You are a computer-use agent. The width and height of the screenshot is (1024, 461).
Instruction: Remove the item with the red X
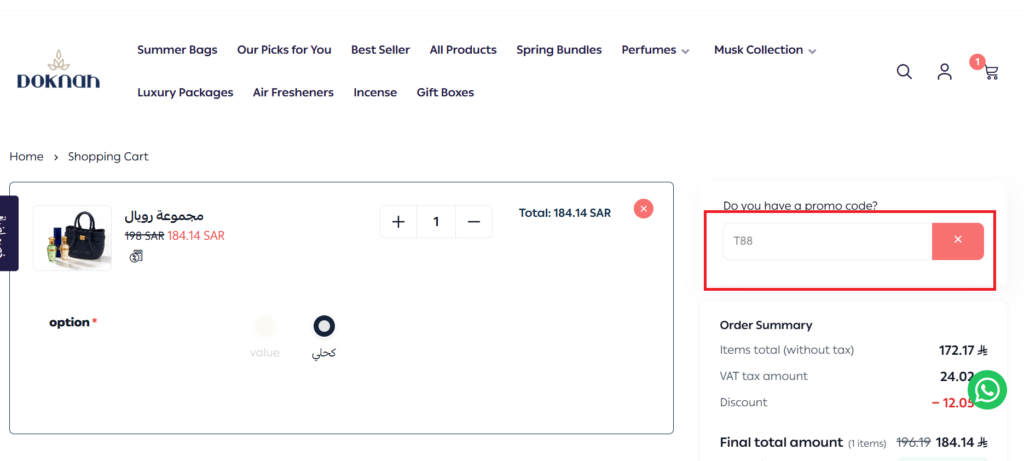(643, 208)
